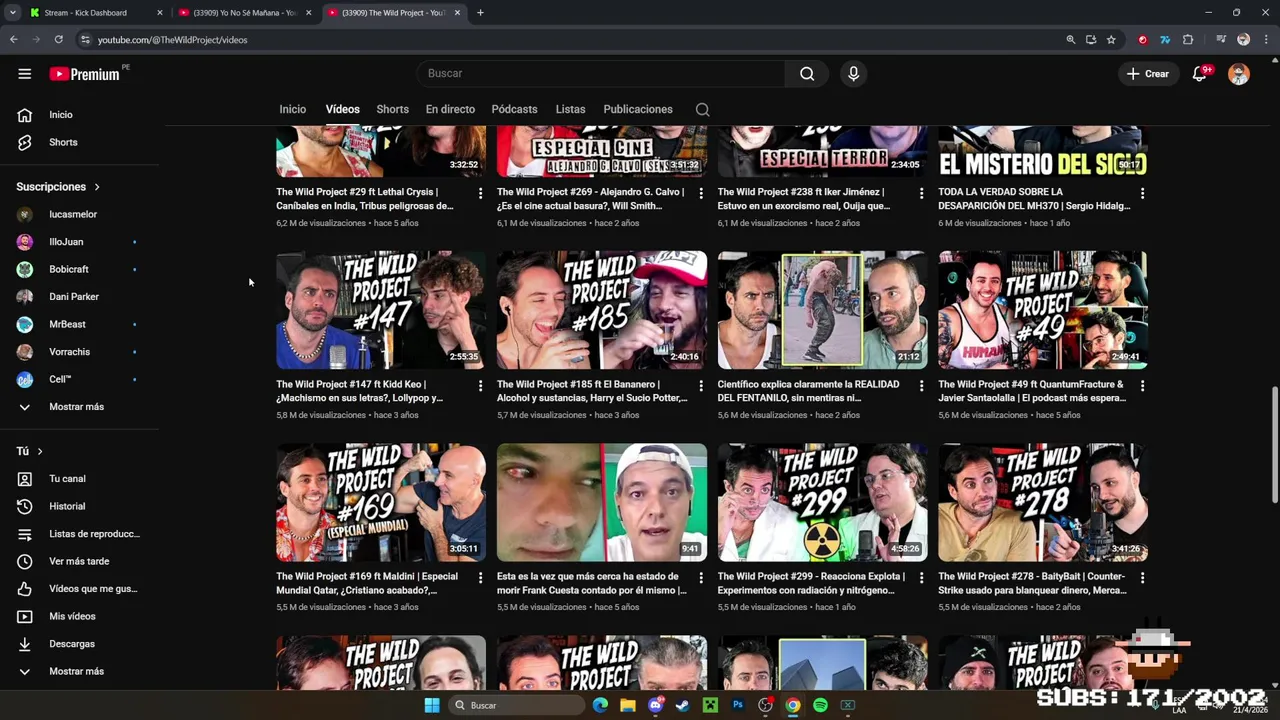Switch to the Listas tab
This screenshot has width=1280, height=720.
(x=570, y=109)
